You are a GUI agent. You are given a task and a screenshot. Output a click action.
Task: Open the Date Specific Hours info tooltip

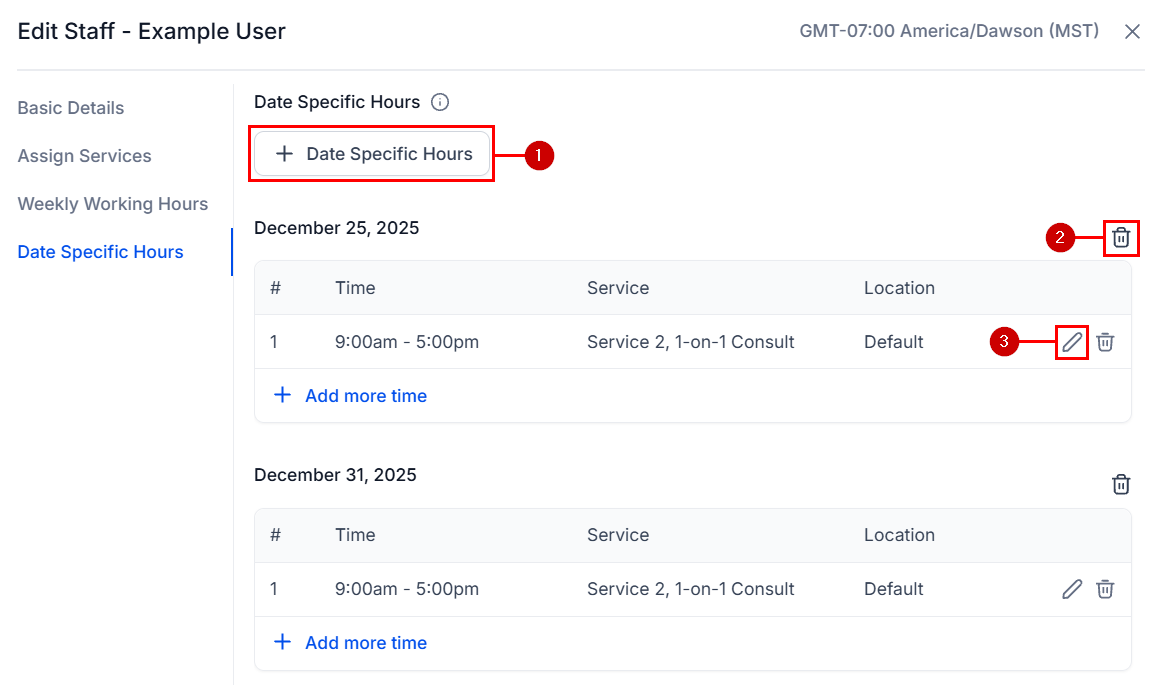coord(439,101)
